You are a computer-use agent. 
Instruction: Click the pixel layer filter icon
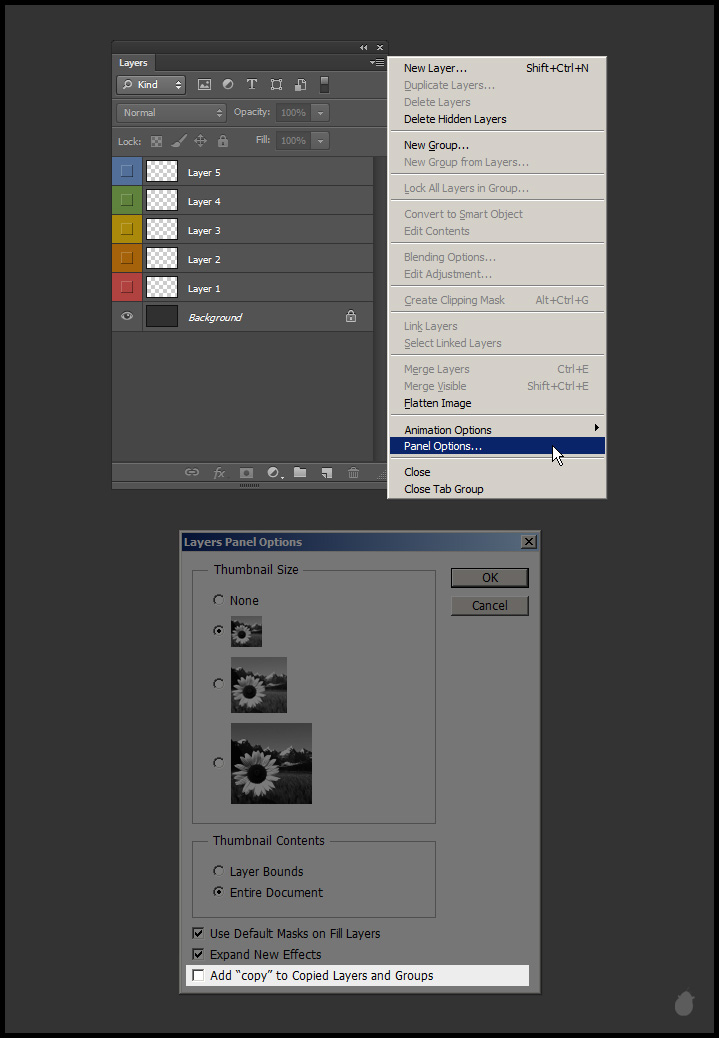204,85
